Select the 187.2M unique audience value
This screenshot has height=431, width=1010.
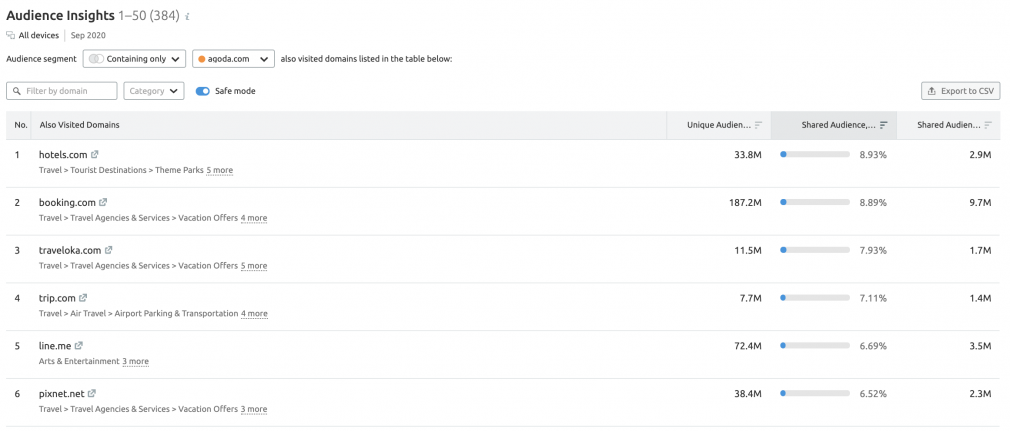(x=745, y=202)
